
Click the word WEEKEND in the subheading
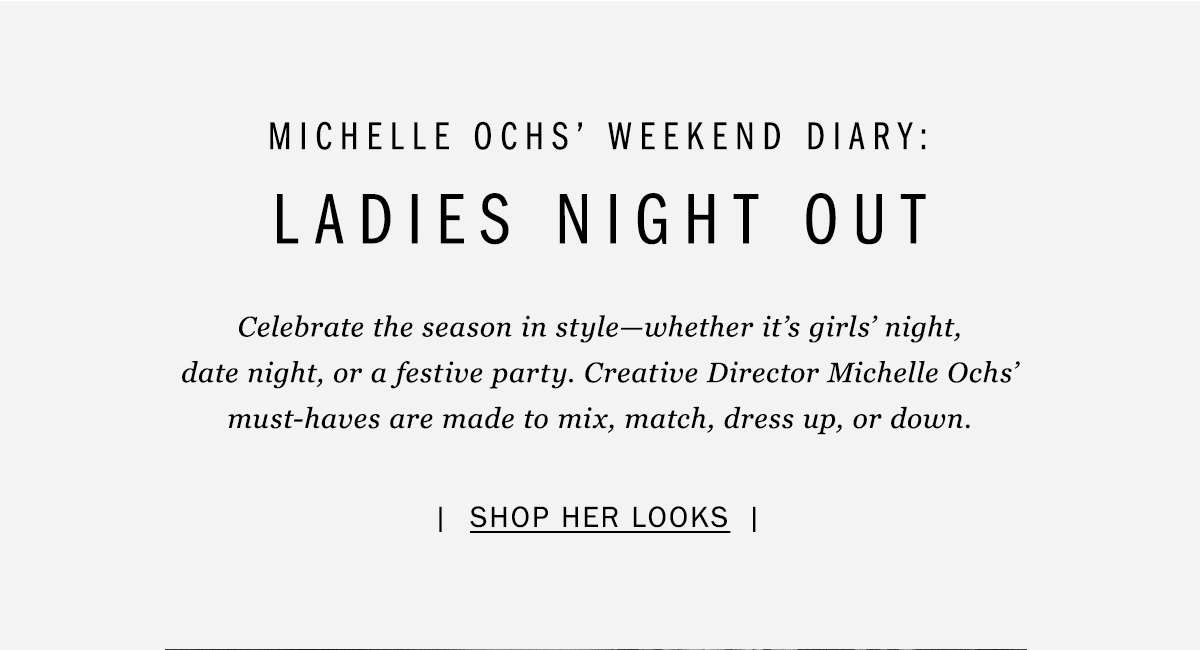point(696,138)
